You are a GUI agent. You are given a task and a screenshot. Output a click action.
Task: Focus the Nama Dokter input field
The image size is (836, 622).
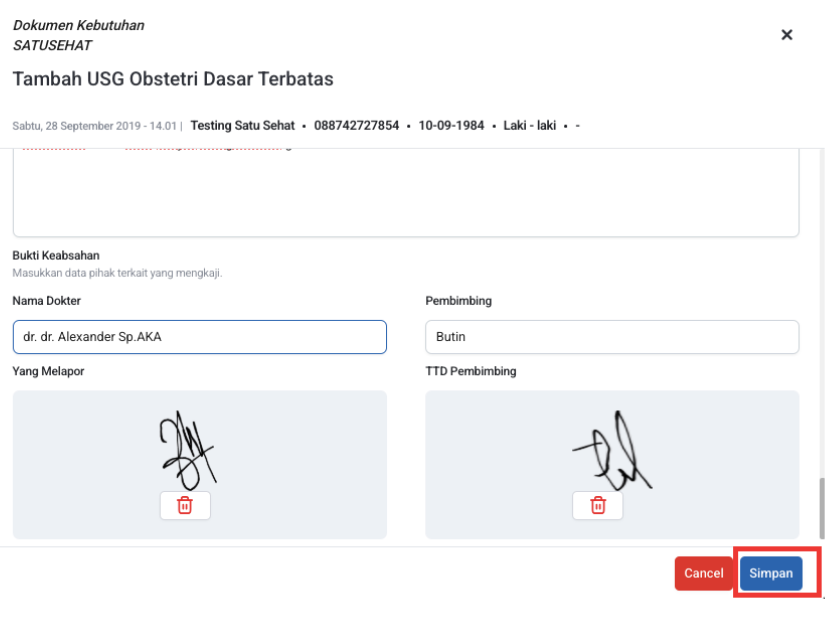[199, 337]
